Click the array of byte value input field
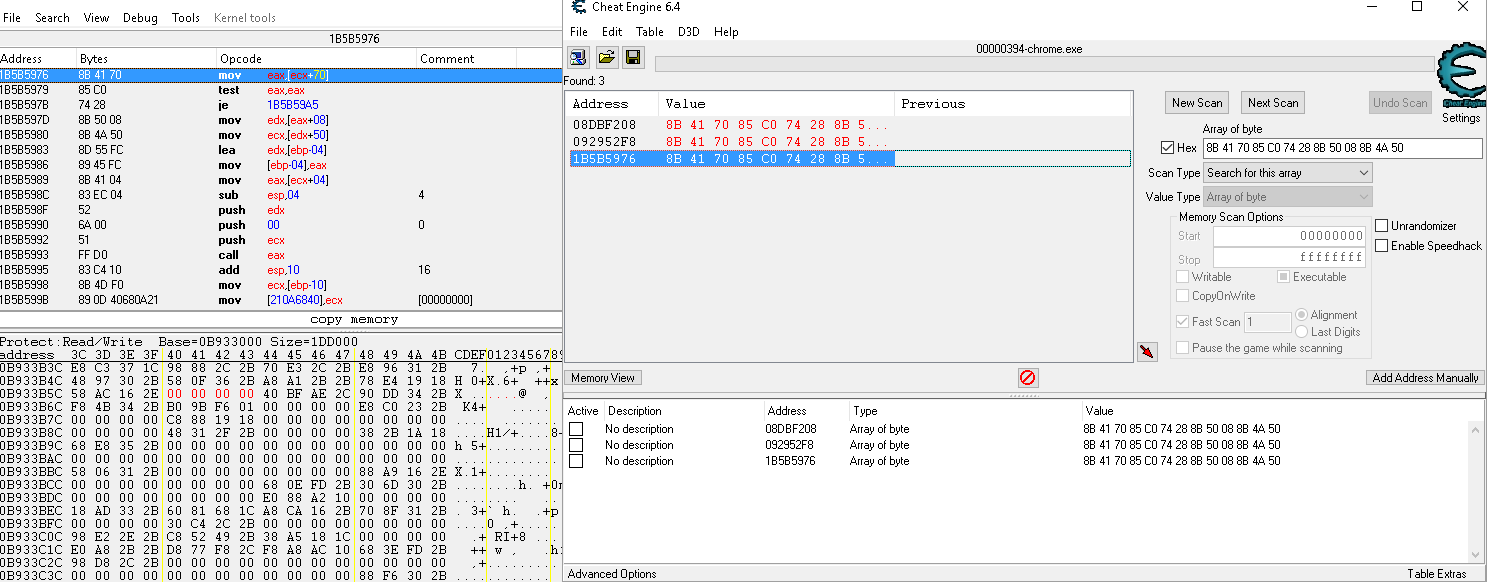 click(1342, 148)
